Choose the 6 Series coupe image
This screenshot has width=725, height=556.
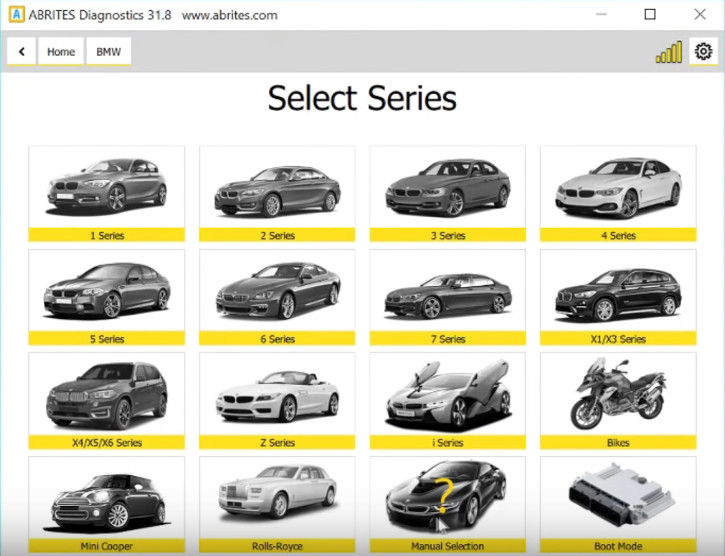pos(277,290)
